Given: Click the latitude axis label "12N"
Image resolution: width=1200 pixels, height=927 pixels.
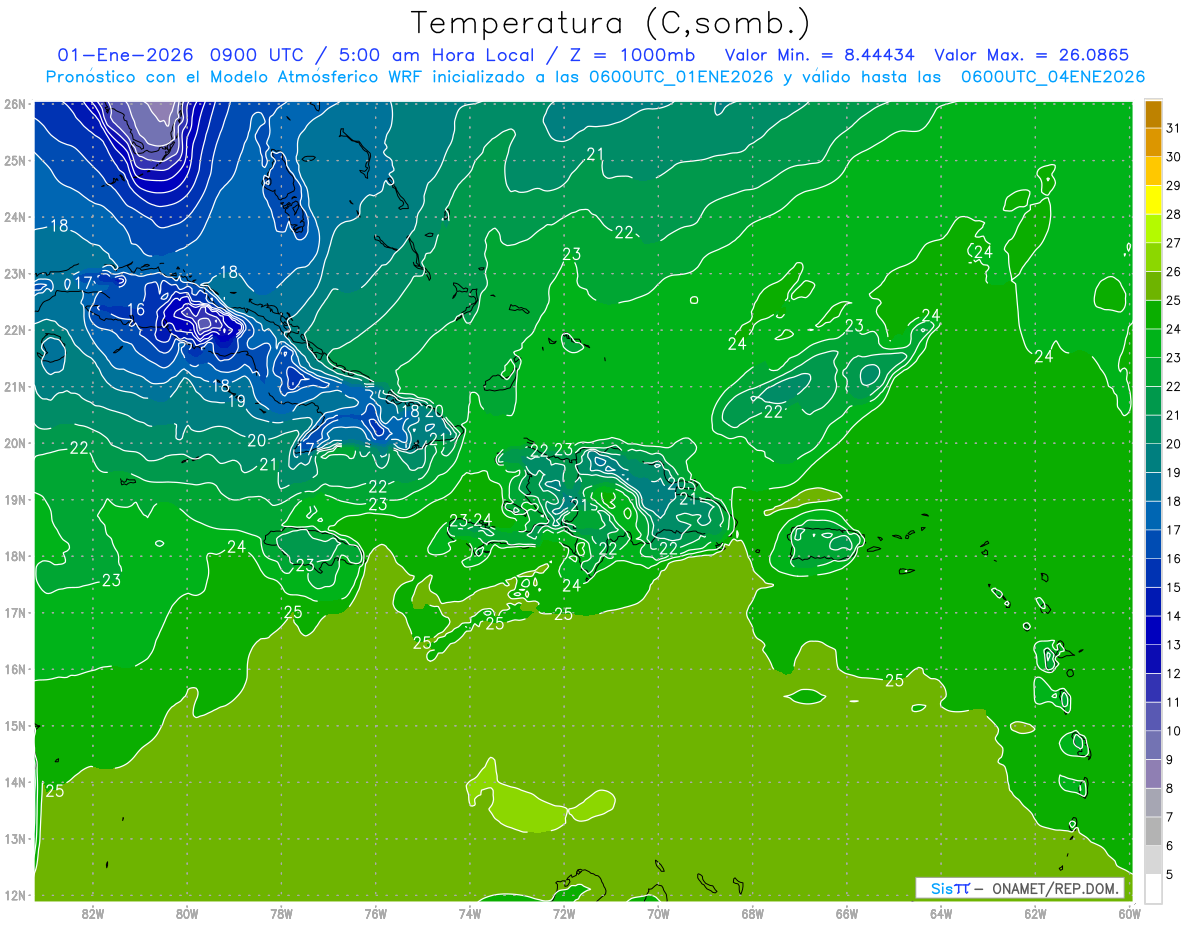Looking at the screenshot, I should coord(14,895).
